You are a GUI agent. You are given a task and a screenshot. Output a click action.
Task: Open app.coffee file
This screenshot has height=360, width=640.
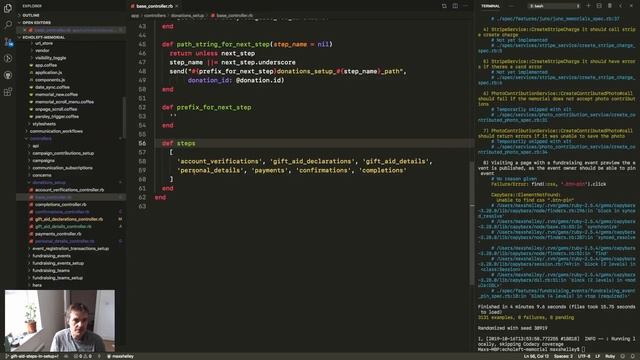coord(46,65)
